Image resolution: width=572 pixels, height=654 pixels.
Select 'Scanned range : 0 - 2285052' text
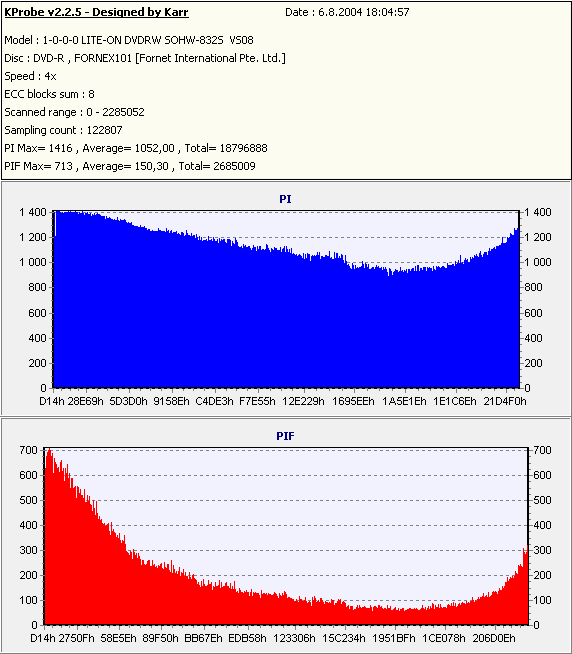[x=74, y=112]
